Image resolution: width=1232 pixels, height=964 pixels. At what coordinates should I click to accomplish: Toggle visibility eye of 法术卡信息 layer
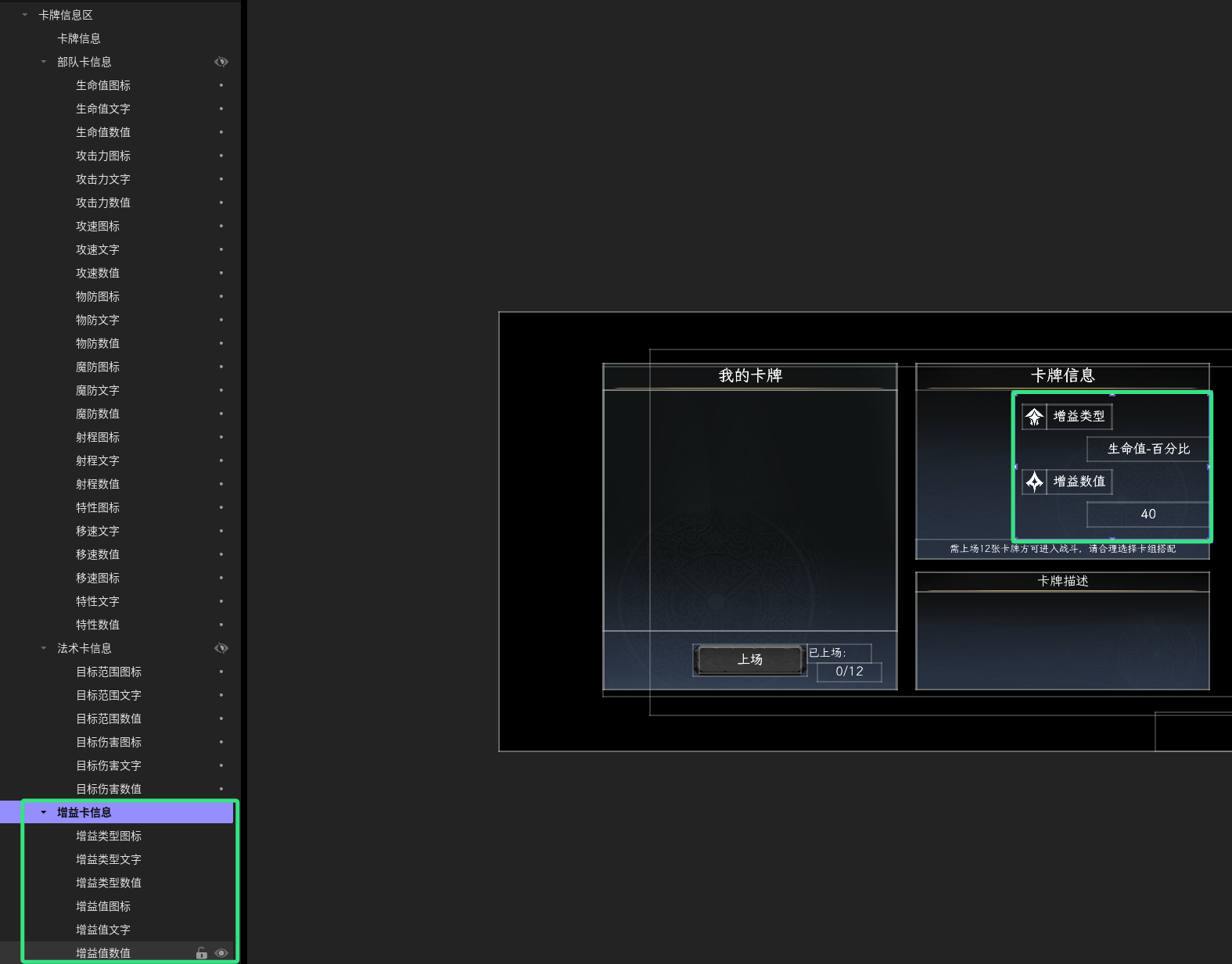[x=221, y=648]
